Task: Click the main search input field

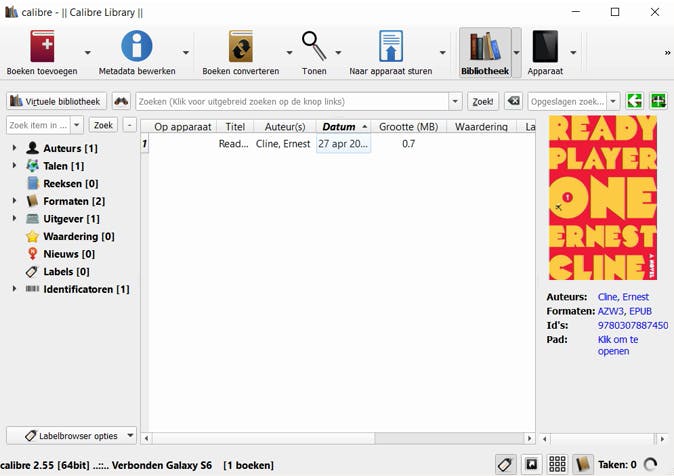Action: click(292, 102)
